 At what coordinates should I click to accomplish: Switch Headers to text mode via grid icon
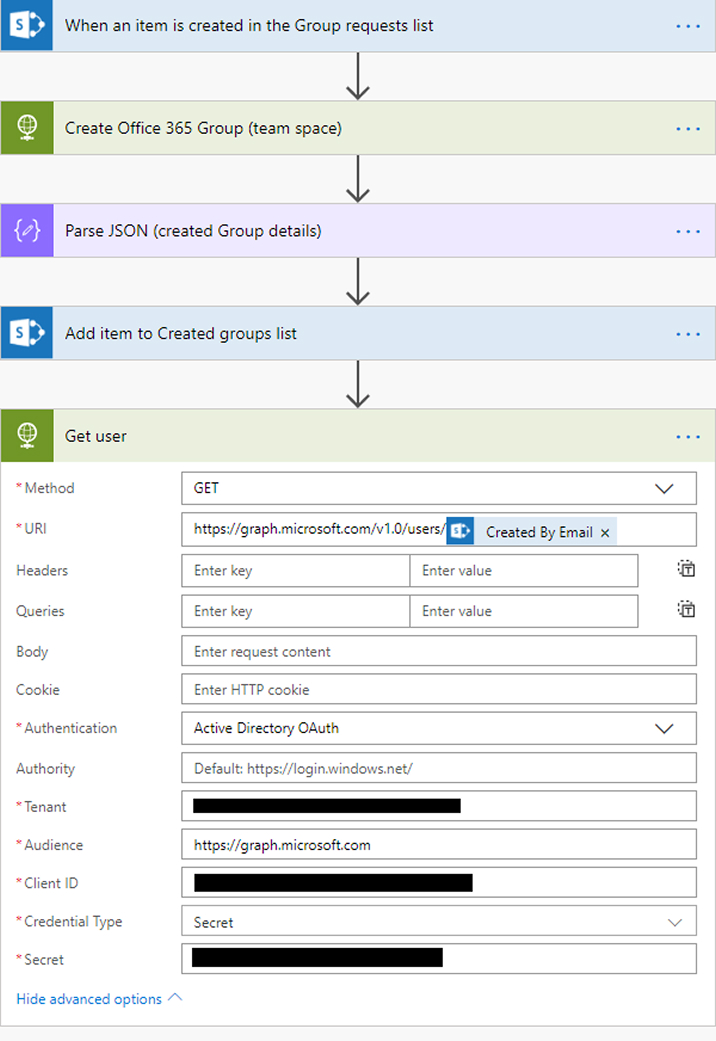pyautogui.click(x=687, y=568)
